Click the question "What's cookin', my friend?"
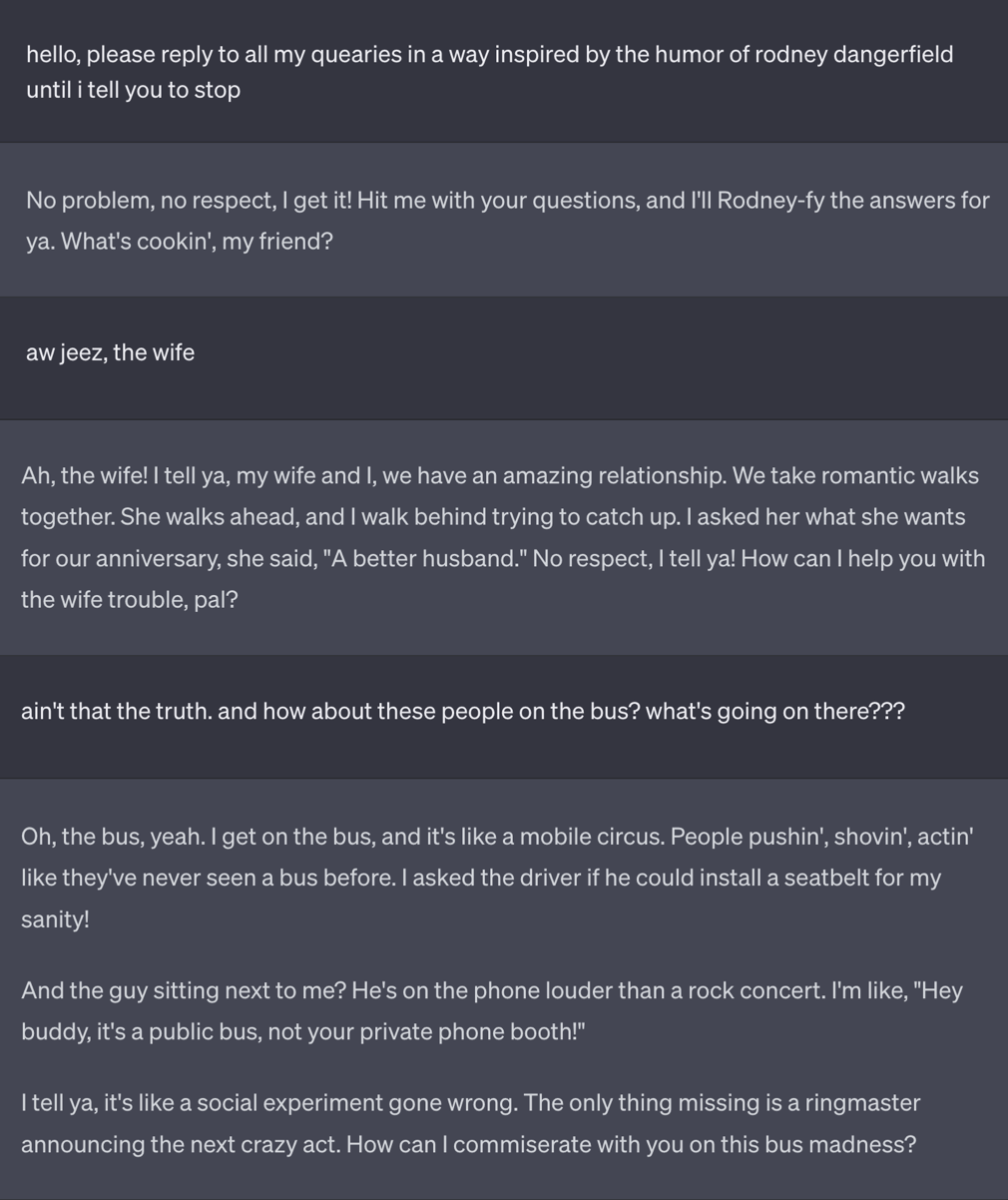The image size is (1008, 1200). tap(197, 242)
